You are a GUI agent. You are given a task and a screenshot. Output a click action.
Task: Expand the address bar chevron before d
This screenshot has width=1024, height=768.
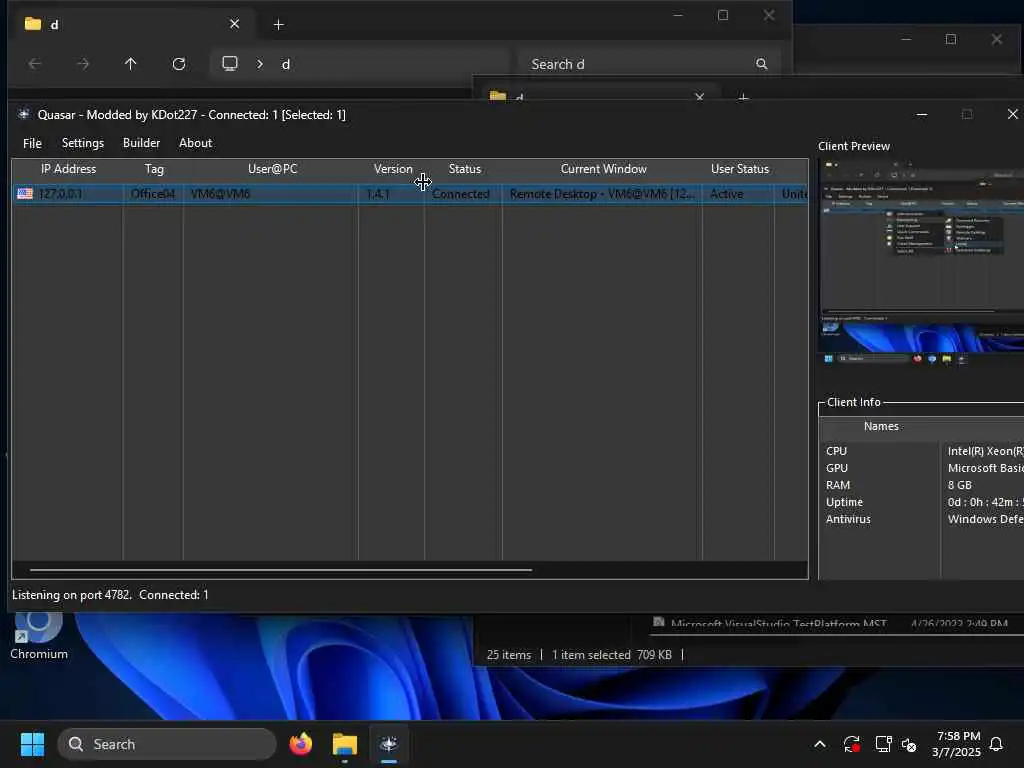click(260, 64)
